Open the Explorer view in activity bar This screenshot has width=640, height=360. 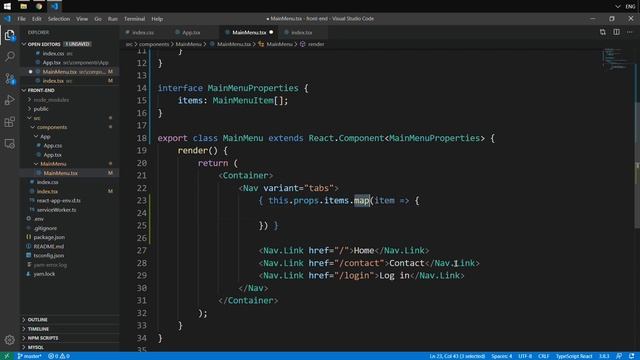pos(10,36)
